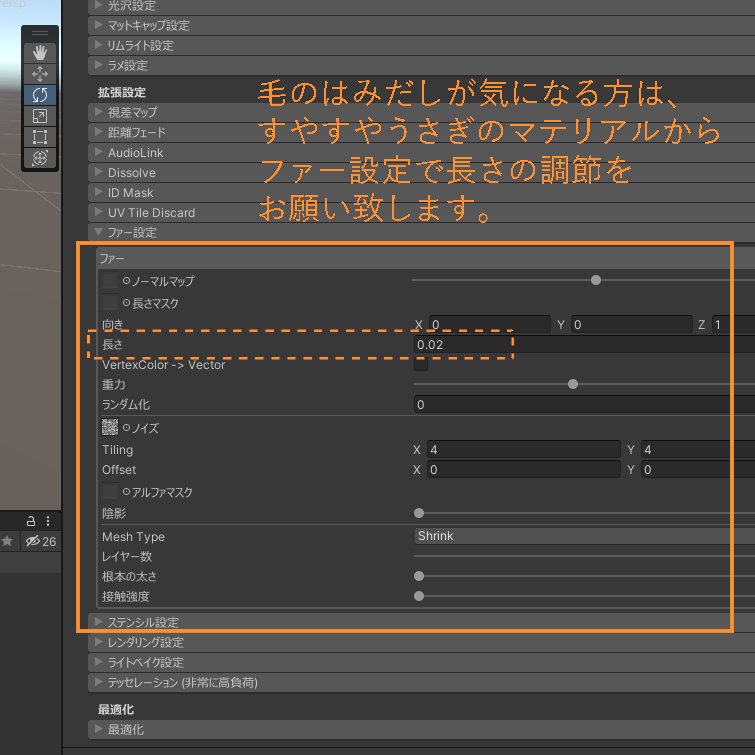Expand the 距離フェード section

pos(421,132)
